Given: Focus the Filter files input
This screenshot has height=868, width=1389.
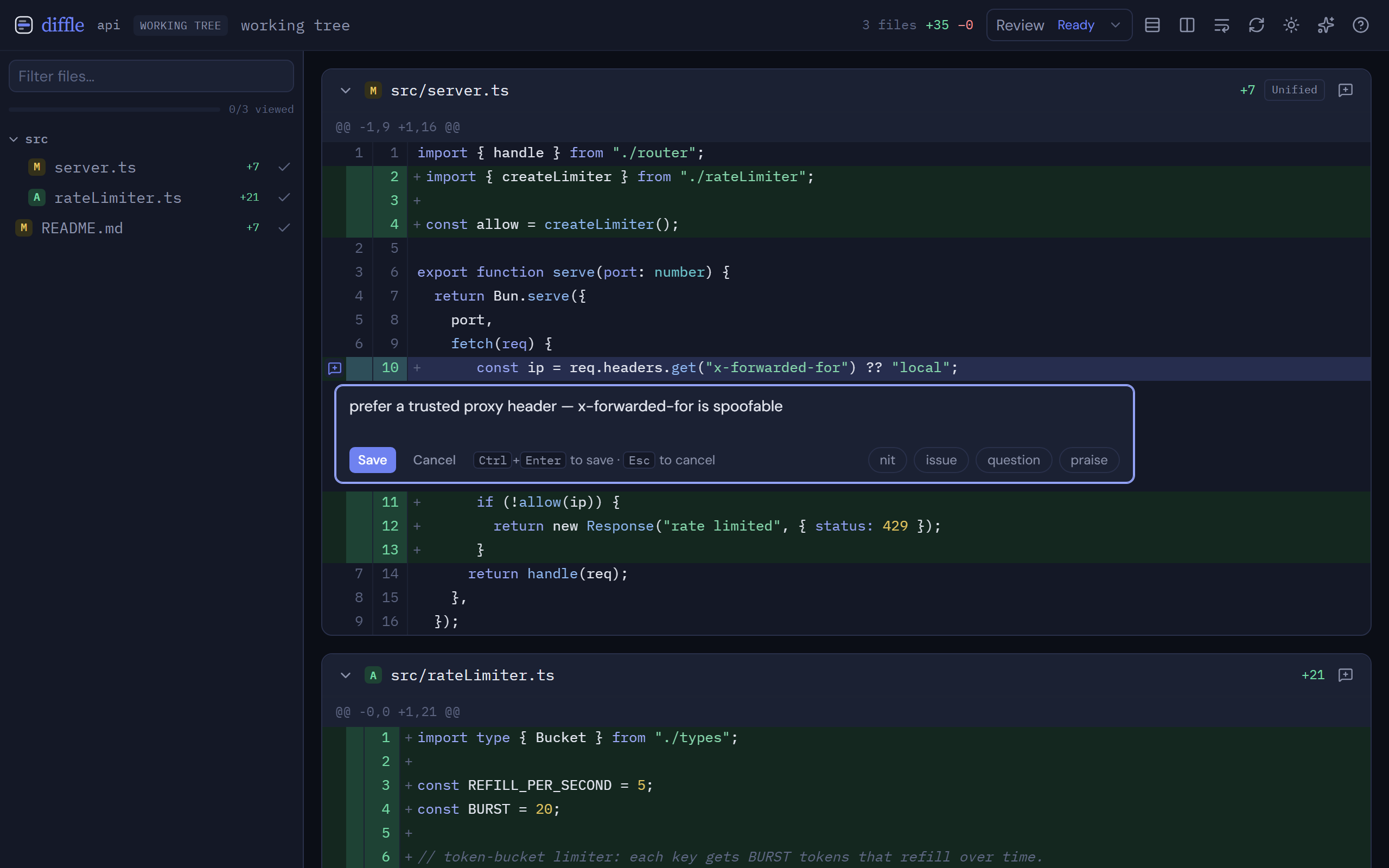Looking at the screenshot, I should click(151, 76).
